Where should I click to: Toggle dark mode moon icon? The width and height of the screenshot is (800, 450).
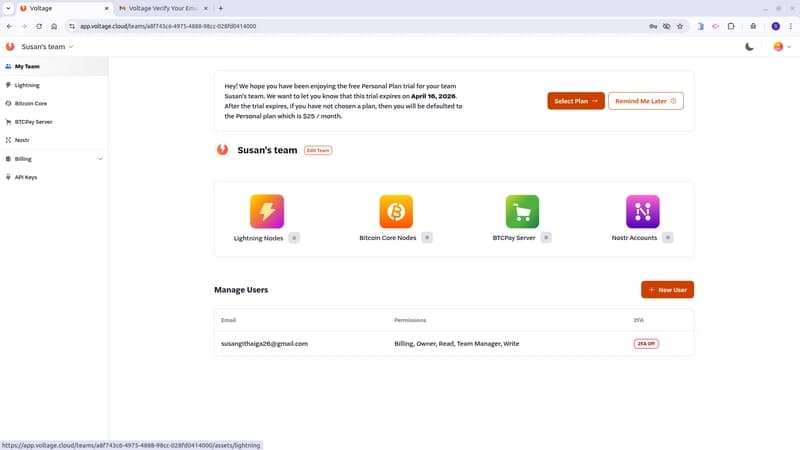click(750, 47)
